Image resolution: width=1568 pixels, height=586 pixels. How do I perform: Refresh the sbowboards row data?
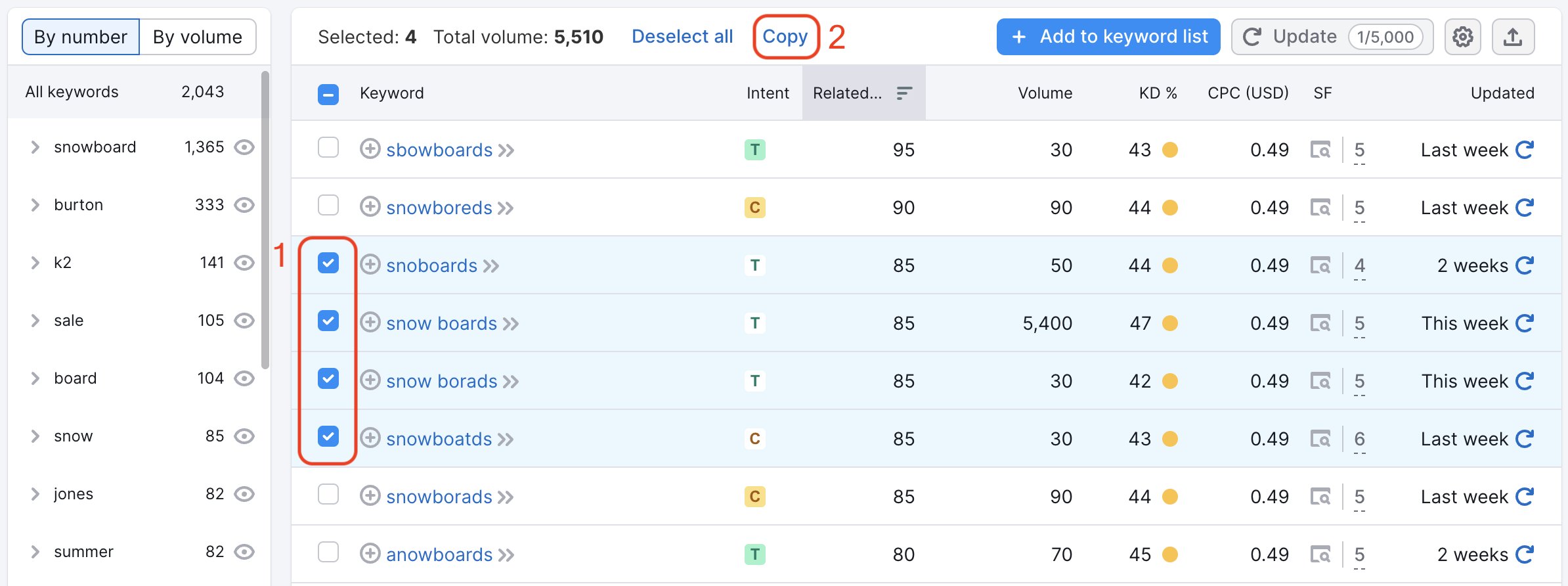pyautogui.click(x=1525, y=150)
